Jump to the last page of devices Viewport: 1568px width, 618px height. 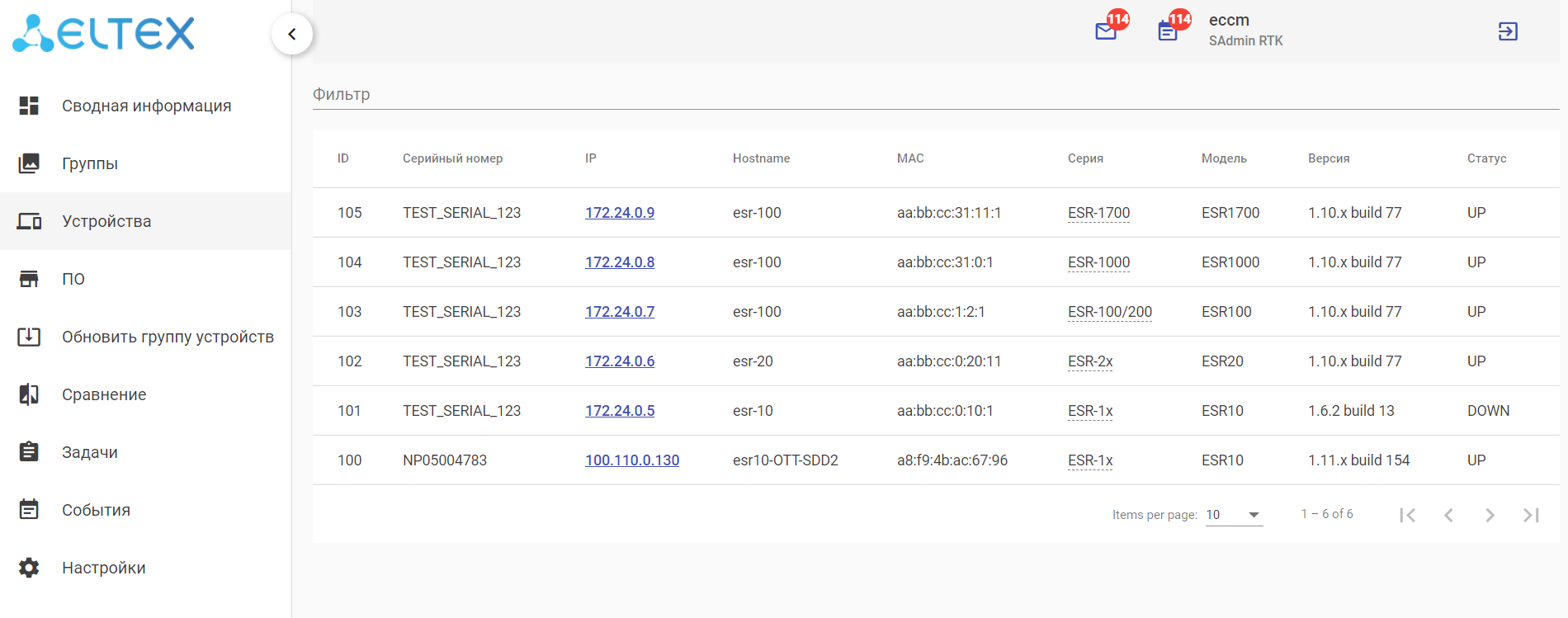point(1531,515)
